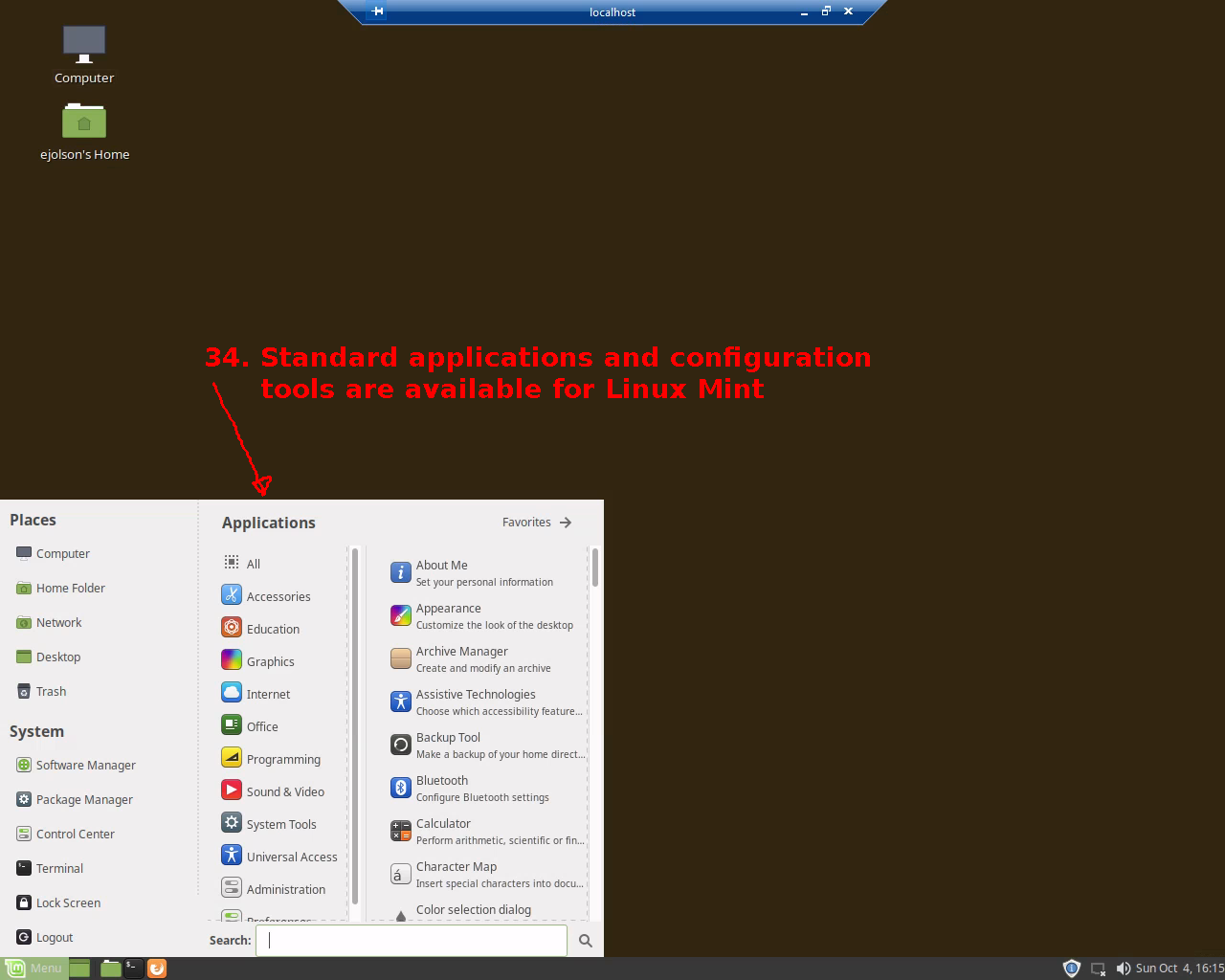The height and width of the screenshot is (980, 1225).
Task: Open the file manager from the taskbar
Action: click(111, 968)
